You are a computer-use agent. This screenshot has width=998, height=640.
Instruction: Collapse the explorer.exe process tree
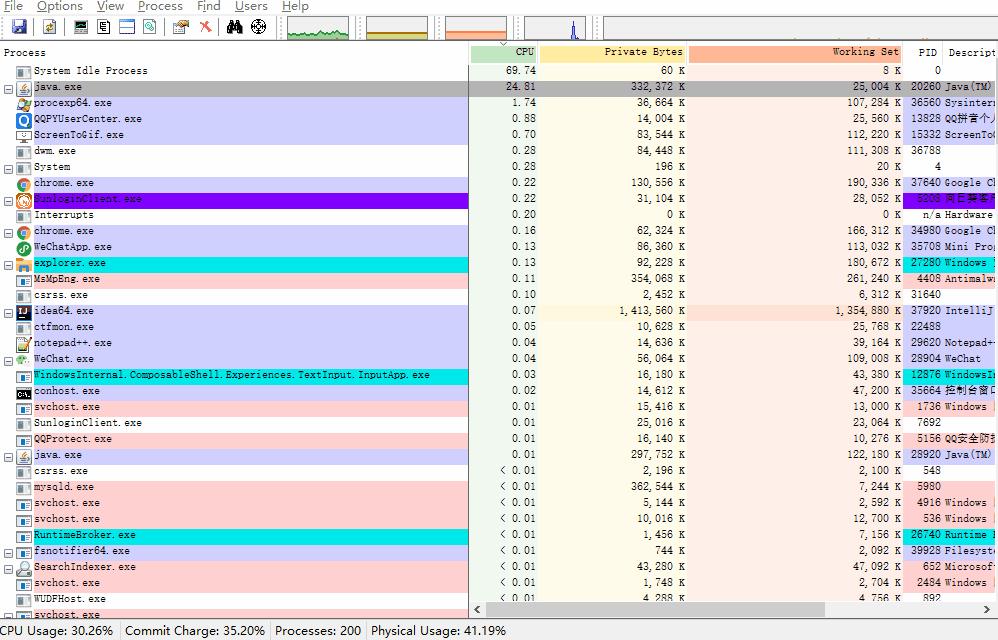pyautogui.click(x=9, y=264)
